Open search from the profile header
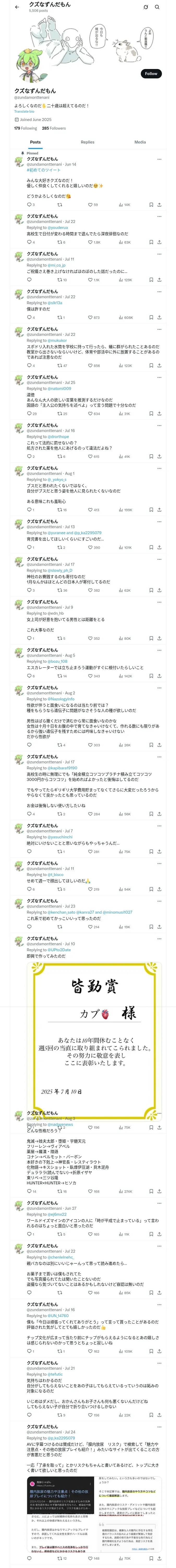Viewport: 176px width, 1568px height. 157,7
